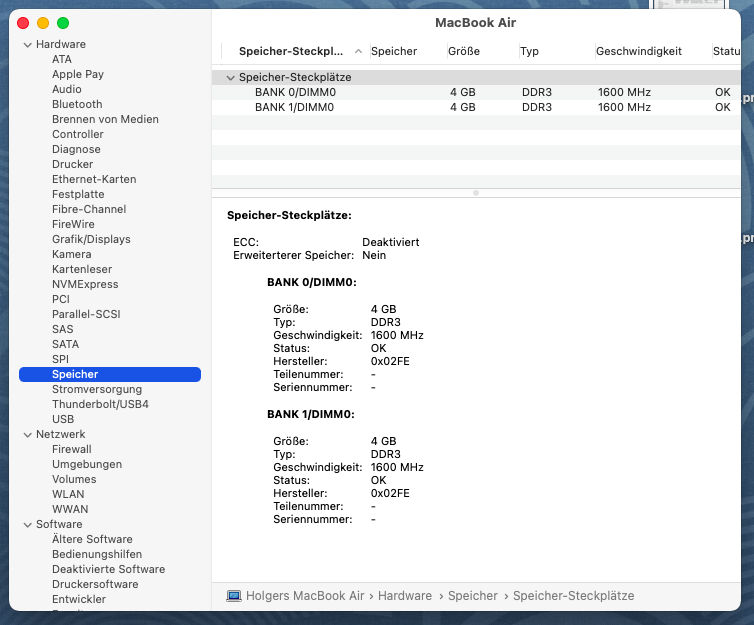Click the Netzwerk section heading
Screen dimensions: 754x625
click(x=61, y=434)
